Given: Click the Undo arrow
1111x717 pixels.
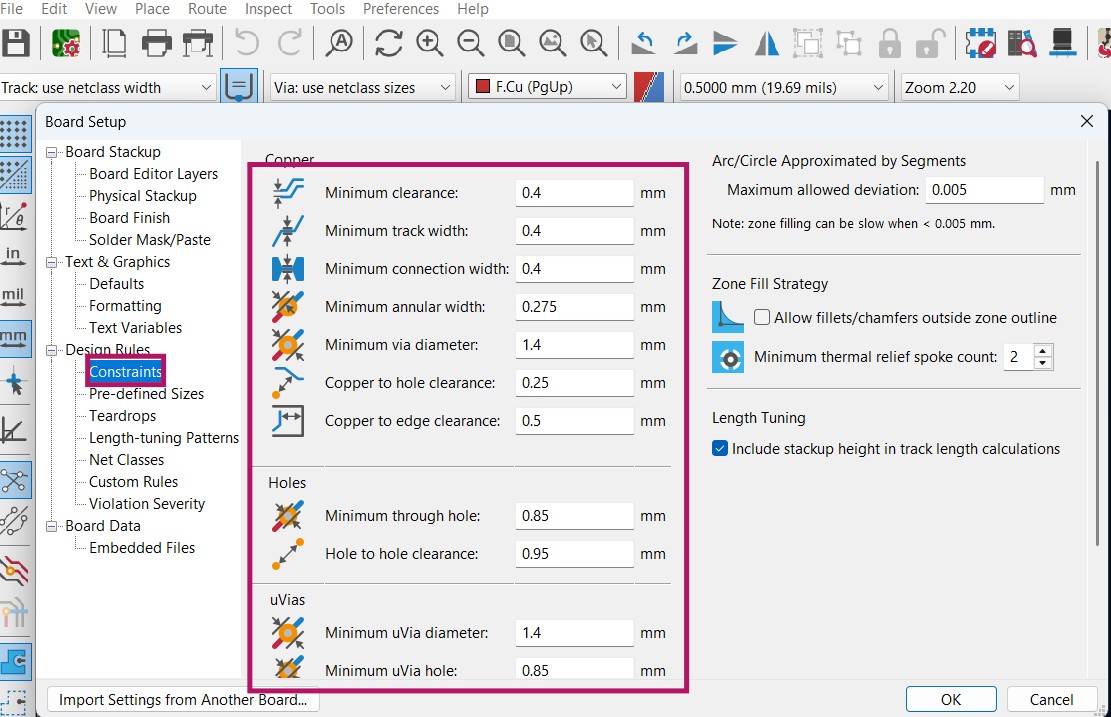Looking at the screenshot, I should tap(247, 44).
